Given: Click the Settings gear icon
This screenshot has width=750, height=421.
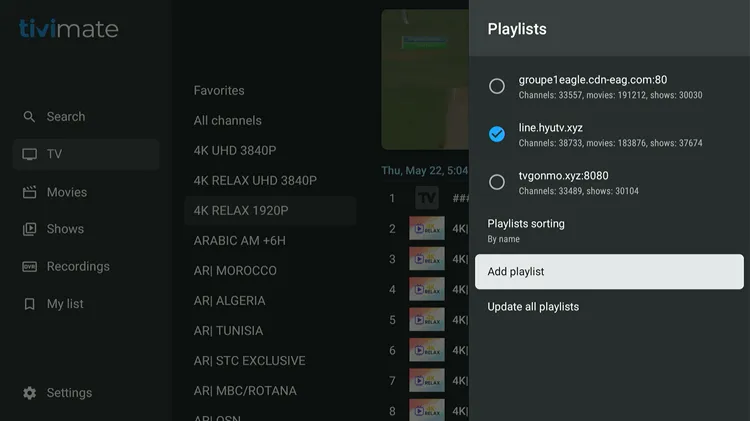Looking at the screenshot, I should [29, 393].
